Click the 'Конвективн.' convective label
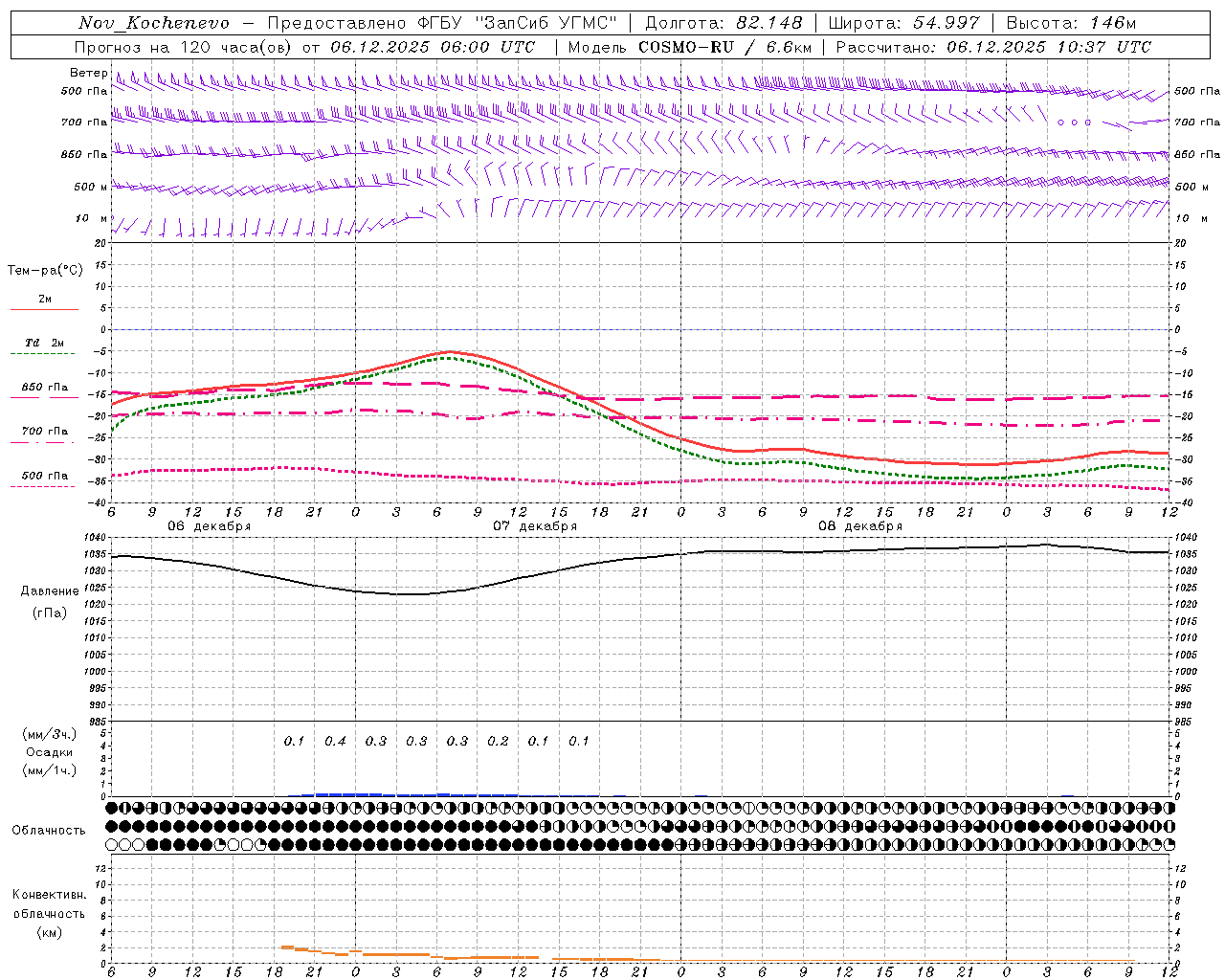Viewport: 1225px width, 980px height. tap(50, 895)
